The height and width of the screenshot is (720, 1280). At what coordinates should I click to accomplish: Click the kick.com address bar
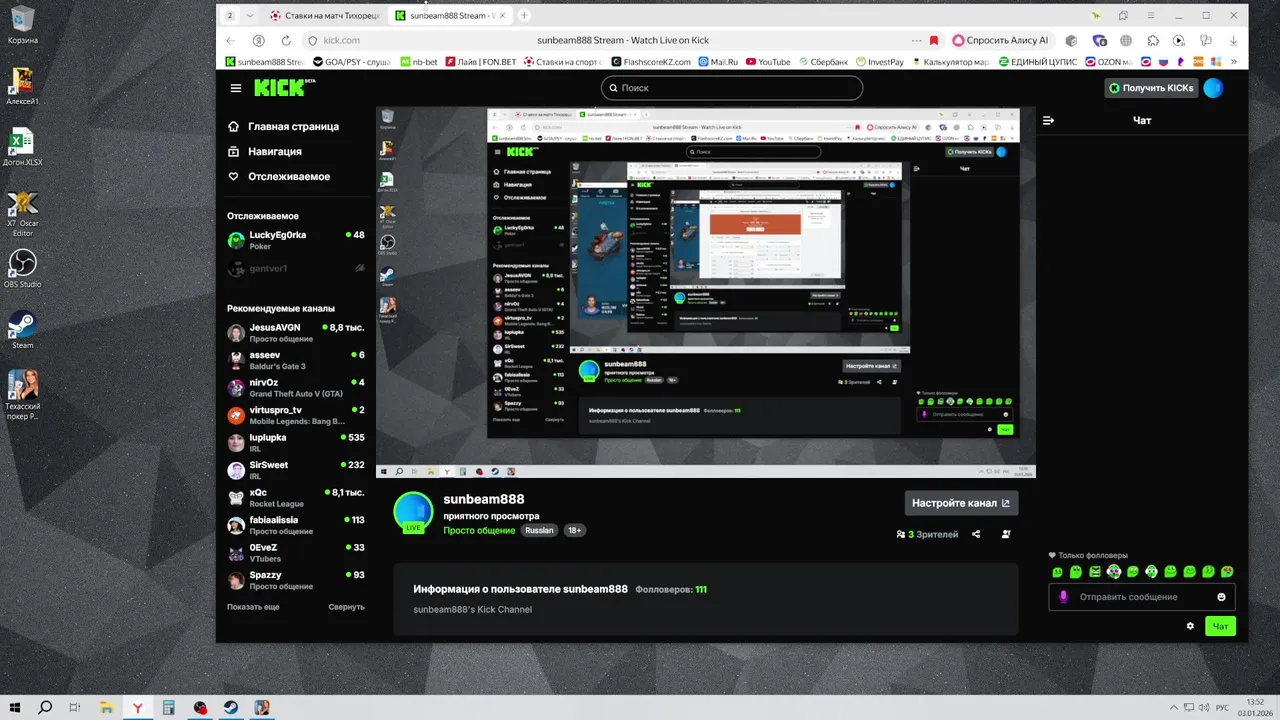(x=343, y=40)
